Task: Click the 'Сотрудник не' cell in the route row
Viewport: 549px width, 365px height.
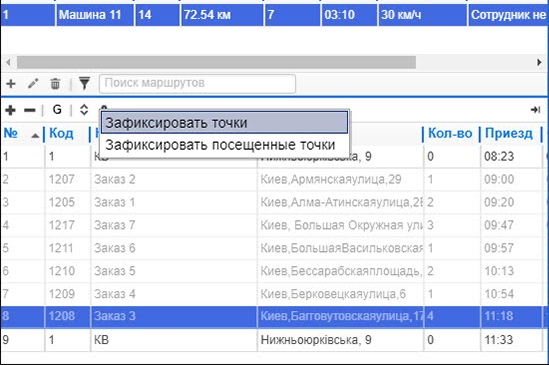Action: (508, 15)
